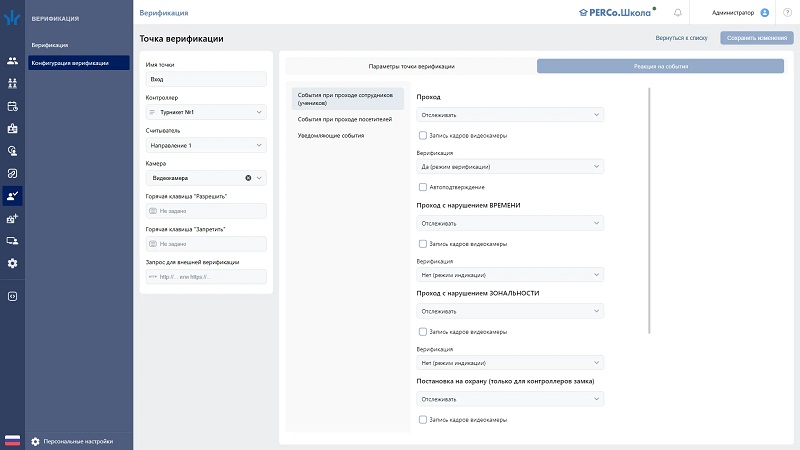800x450 pixels.
Task: Click the notification bell icon
Action: (678, 12)
